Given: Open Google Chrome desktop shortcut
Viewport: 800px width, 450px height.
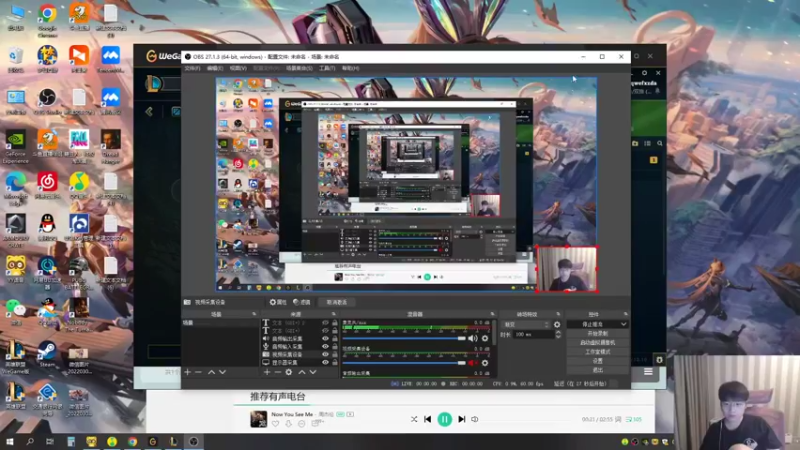Looking at the screenshot, I should (47, 21).
